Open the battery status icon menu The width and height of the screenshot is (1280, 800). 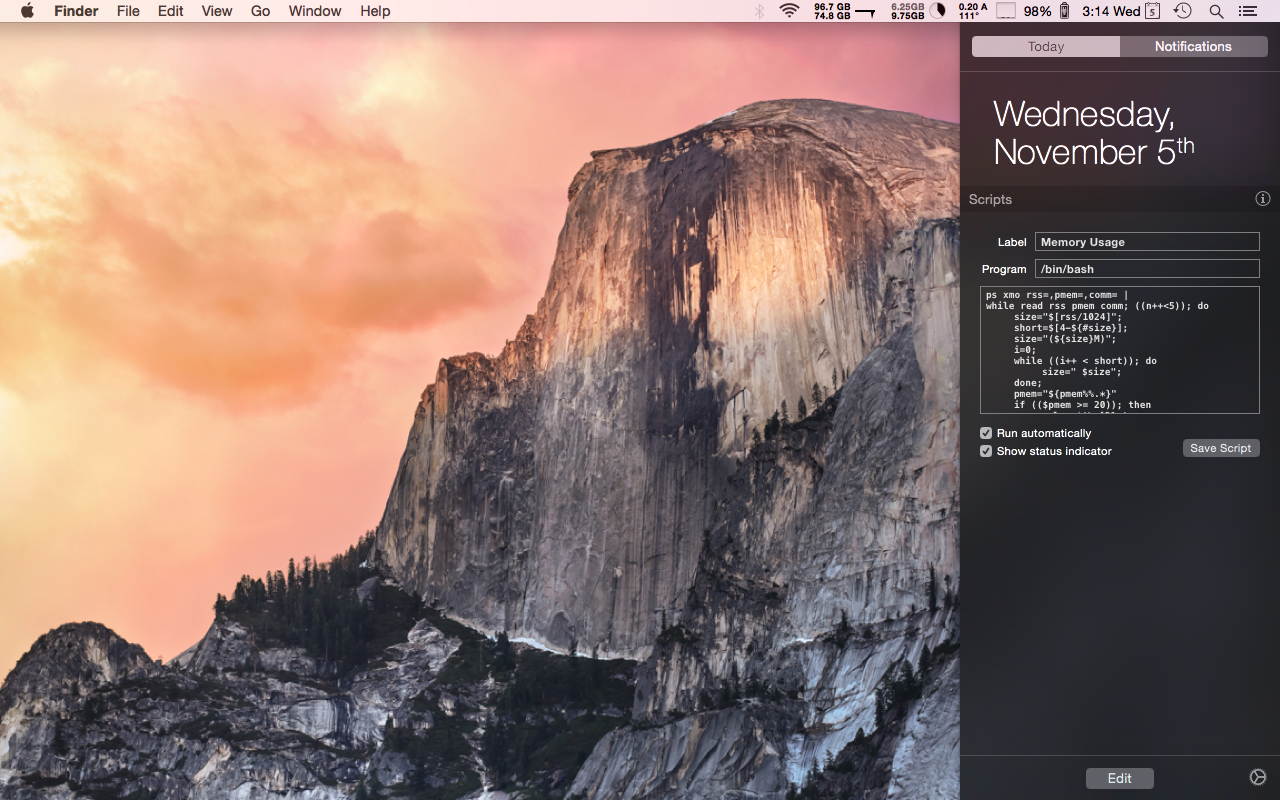[1065, 11]
